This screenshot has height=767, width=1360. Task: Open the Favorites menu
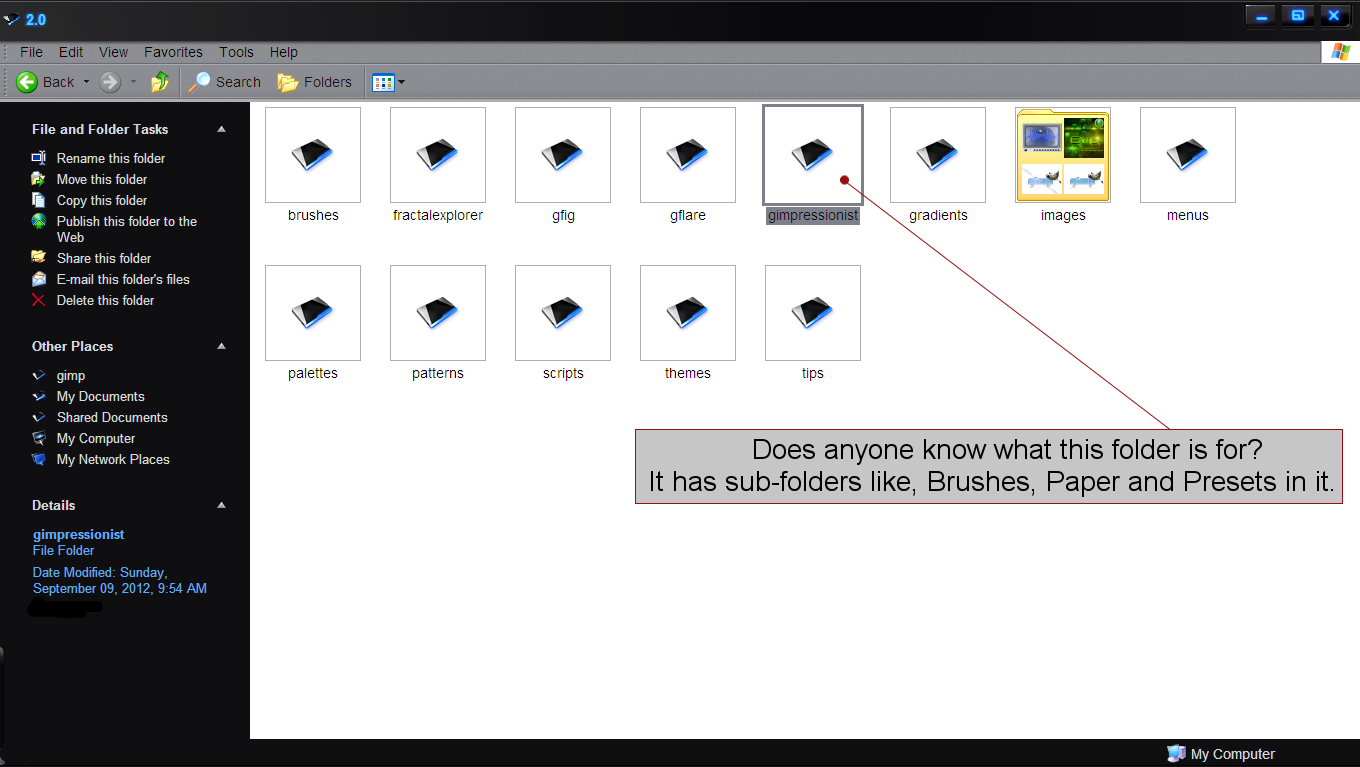click(173, 52)
